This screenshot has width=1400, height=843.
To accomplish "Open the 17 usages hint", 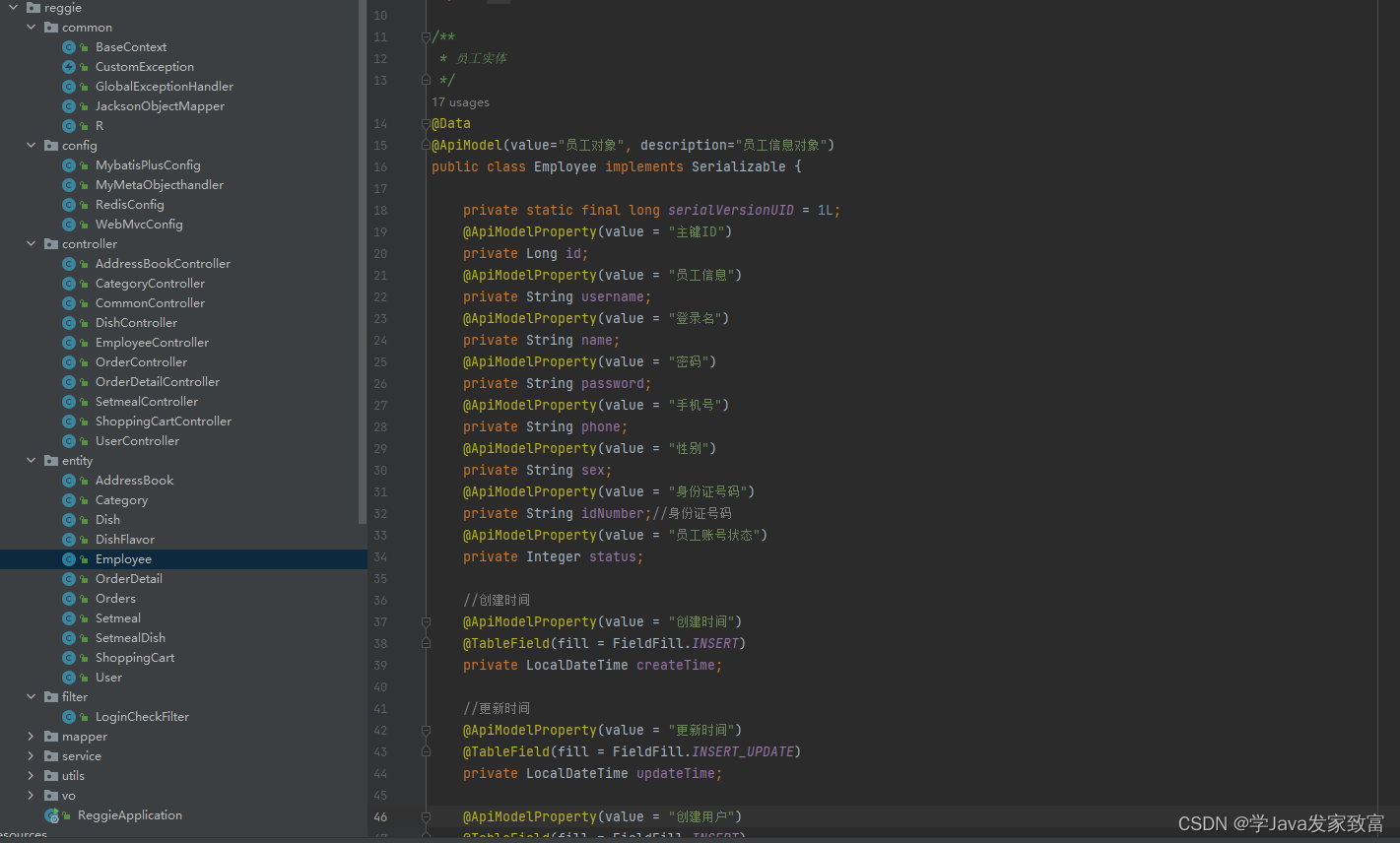I will (460, 102).
